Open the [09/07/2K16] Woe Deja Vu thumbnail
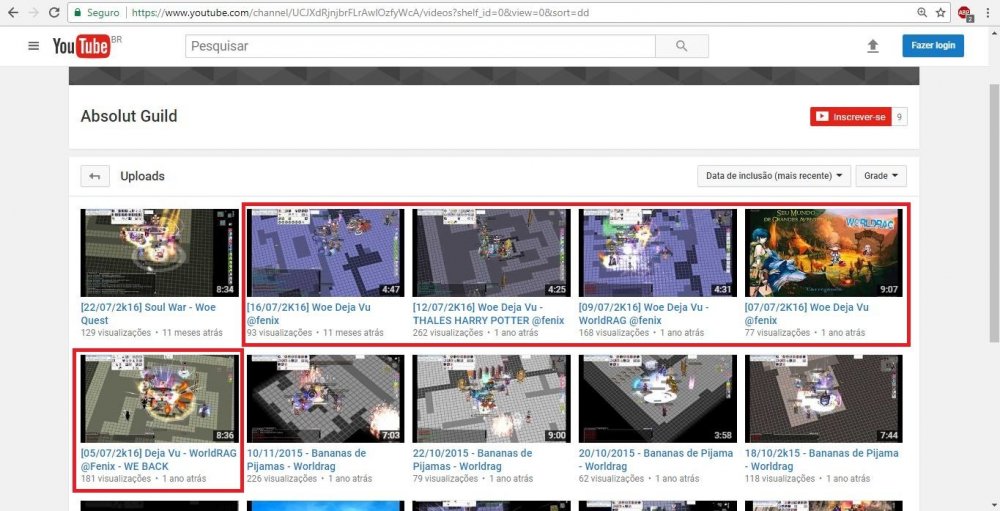This screenshot has width=1000, height=511. point(658,253)
